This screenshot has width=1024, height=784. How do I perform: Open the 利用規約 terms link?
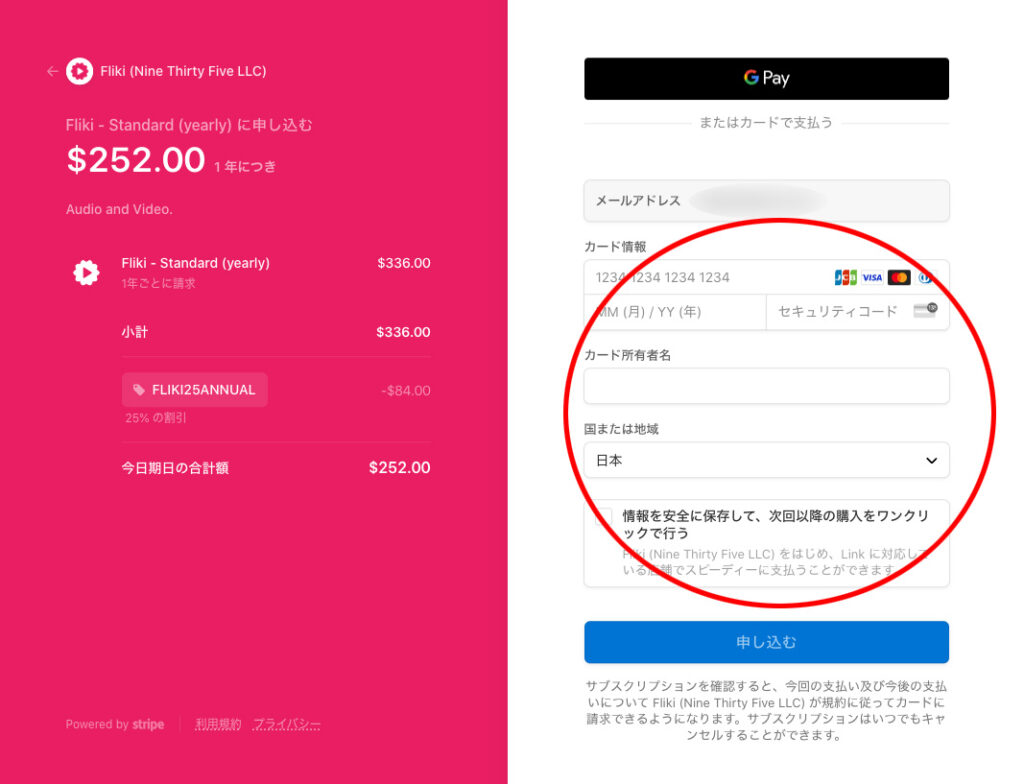point(218,724)
